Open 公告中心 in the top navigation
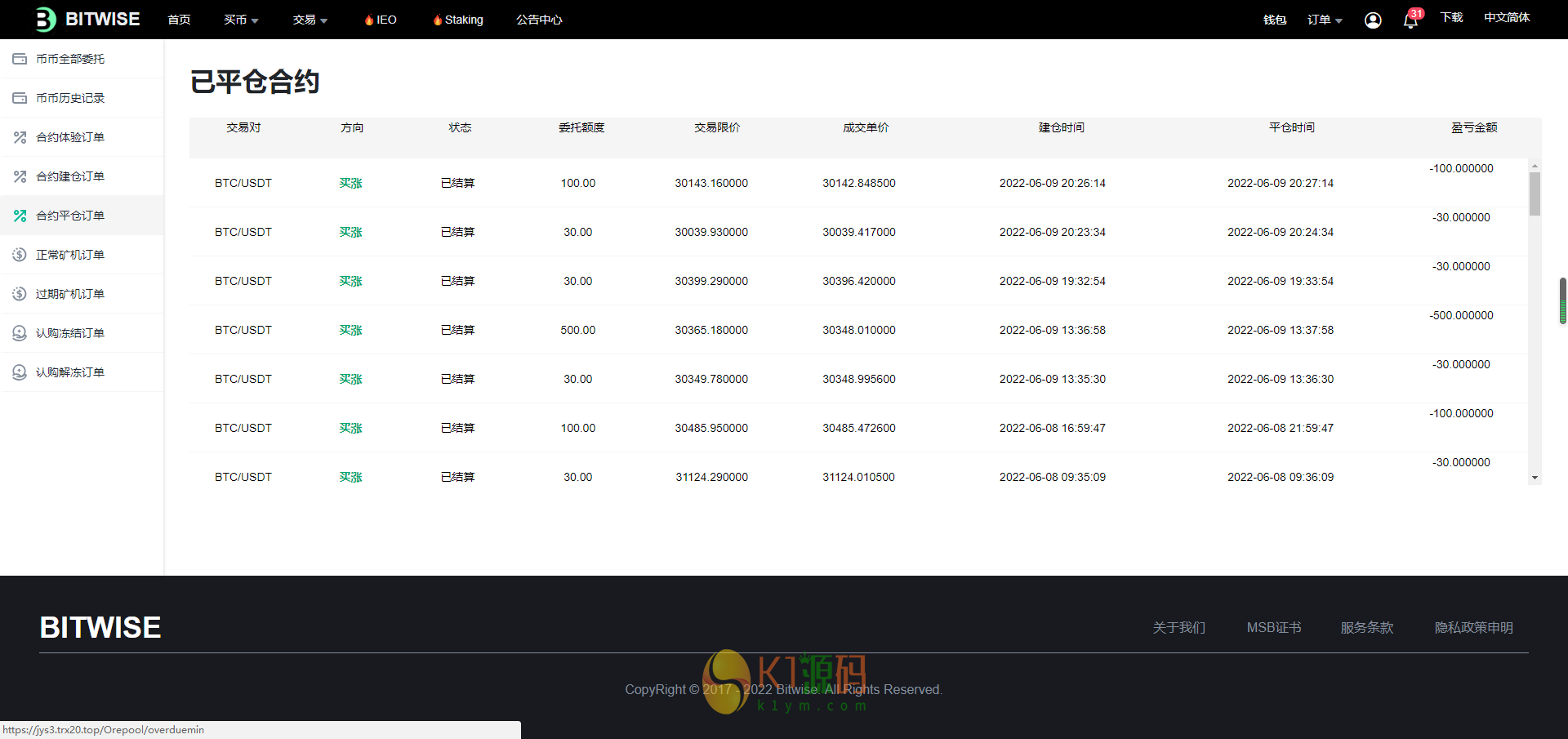This screenshot has width=1568, height=739. coord(539,20)
